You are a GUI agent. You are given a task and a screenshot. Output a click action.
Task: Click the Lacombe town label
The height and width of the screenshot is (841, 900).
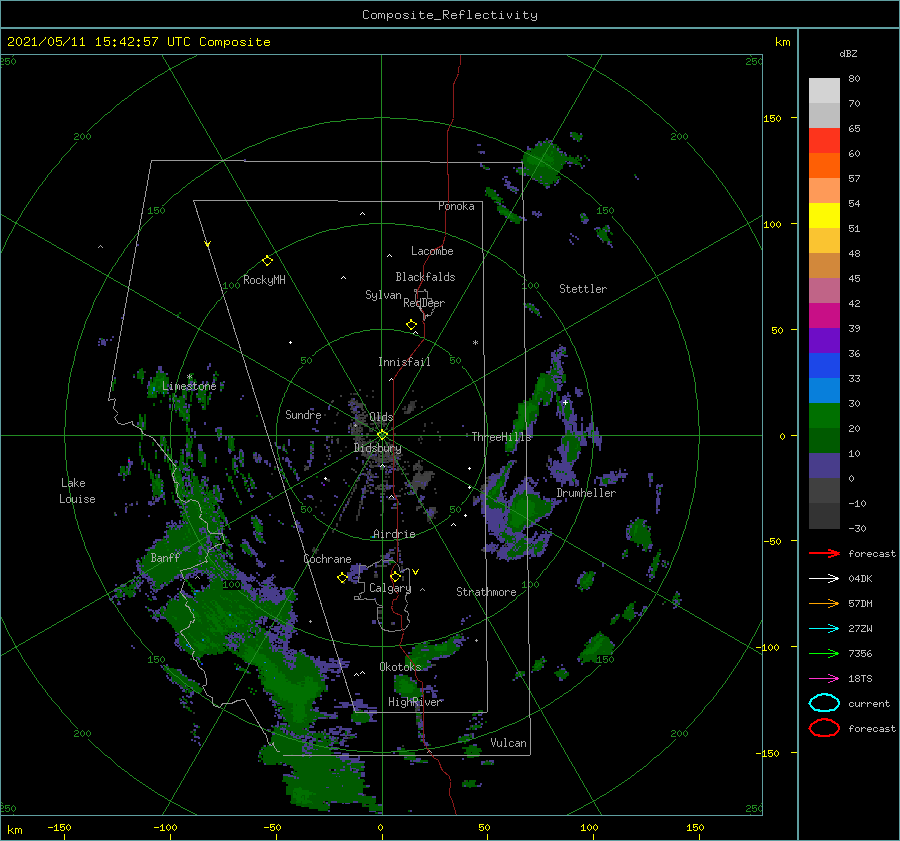pyautogui.click(x=432, y=251)
